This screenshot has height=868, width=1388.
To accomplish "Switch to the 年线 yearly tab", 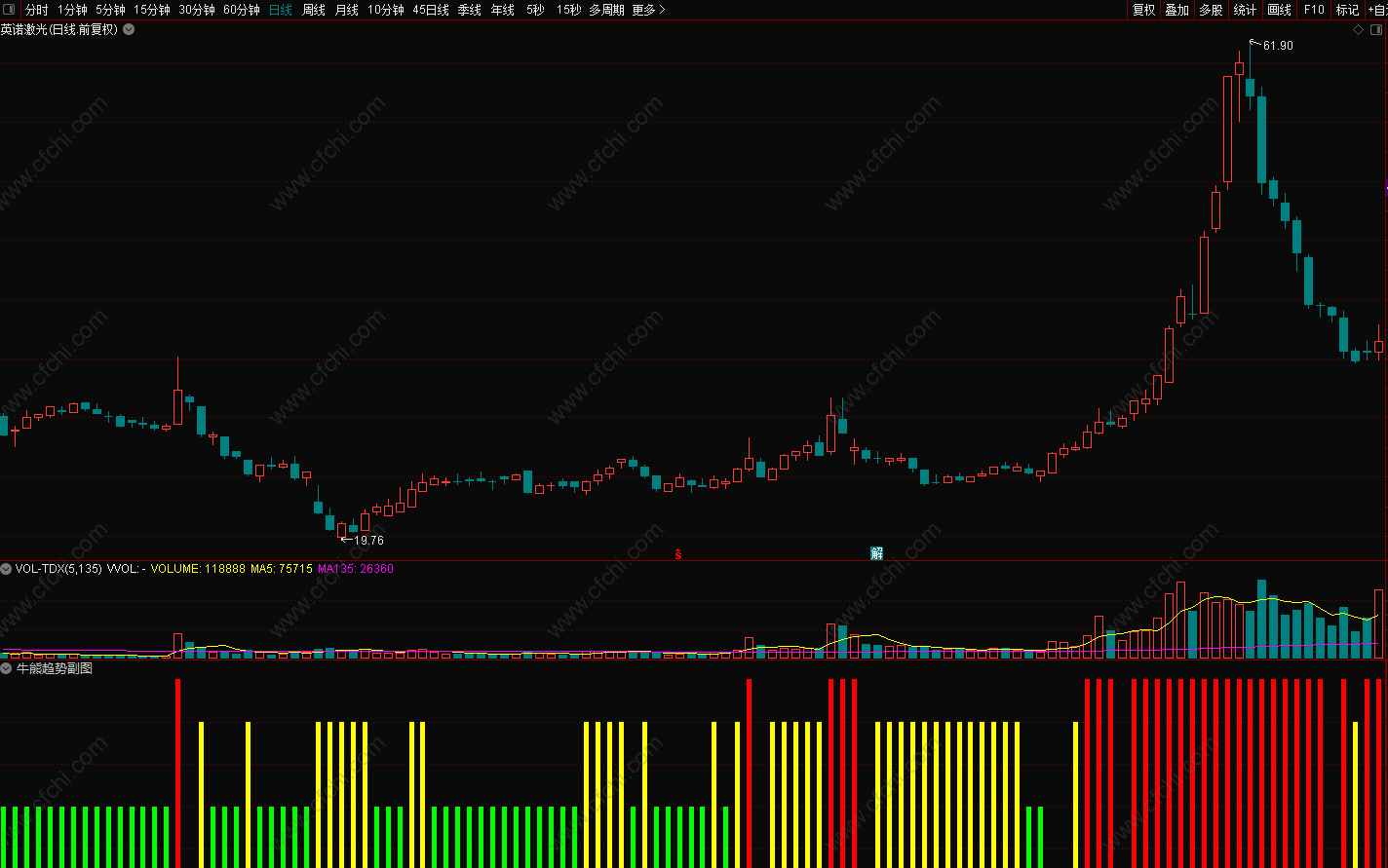I will pos(502,10).
